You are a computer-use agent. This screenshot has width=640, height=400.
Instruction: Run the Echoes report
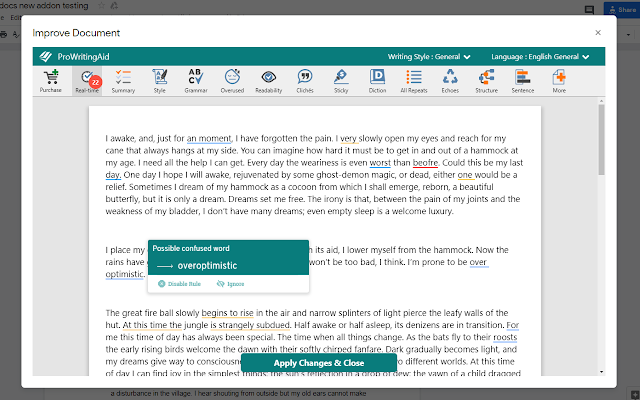pos(450,81)
